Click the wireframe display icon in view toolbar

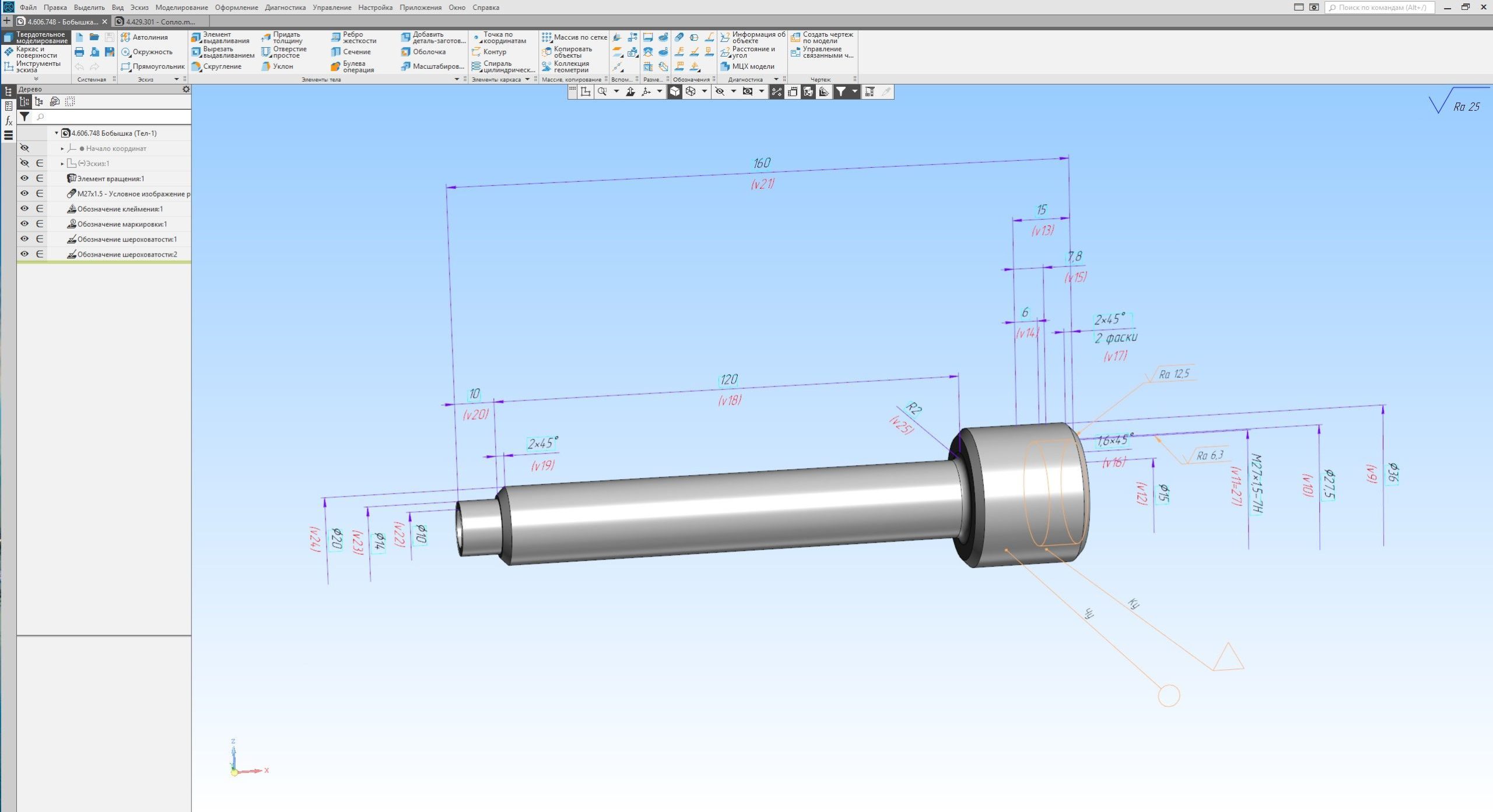pyautogui.click(x=691, y=92)
